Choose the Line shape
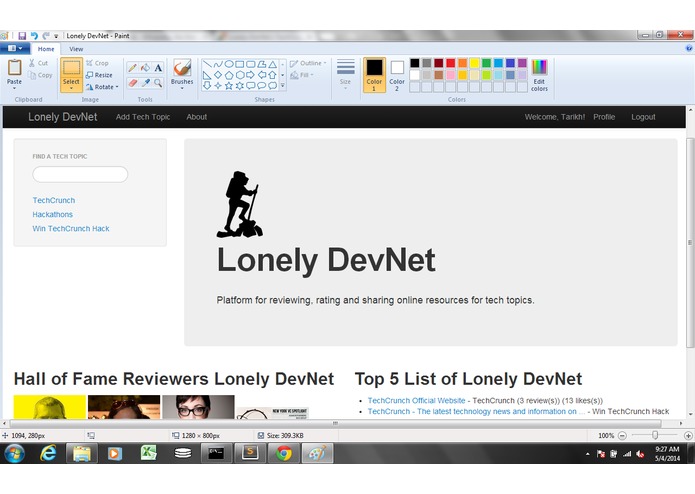 click(207, 64)
